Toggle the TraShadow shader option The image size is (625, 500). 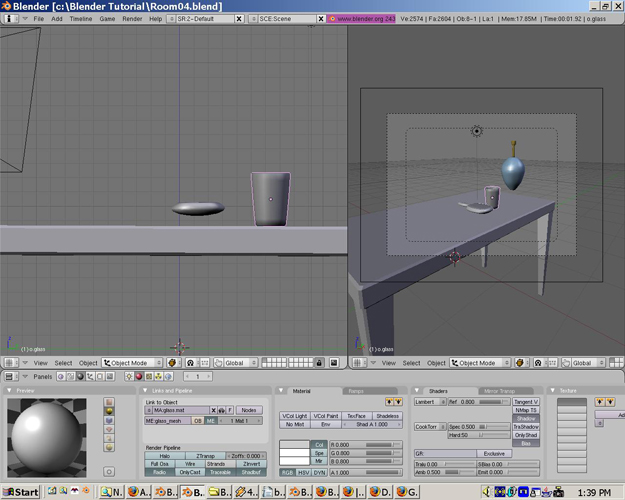(526, 427)
